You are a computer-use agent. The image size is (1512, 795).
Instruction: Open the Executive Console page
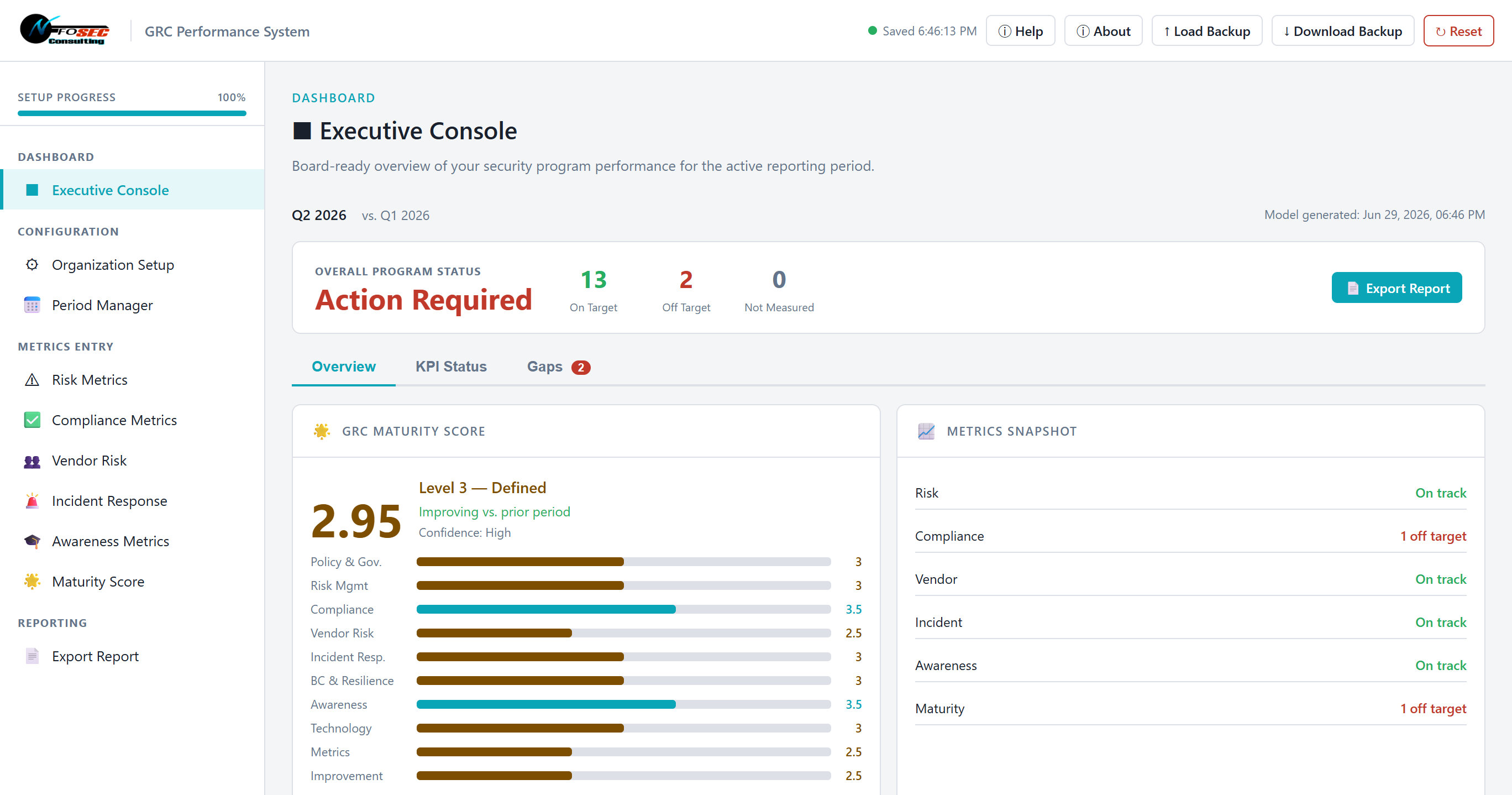(x=133, y=190)
